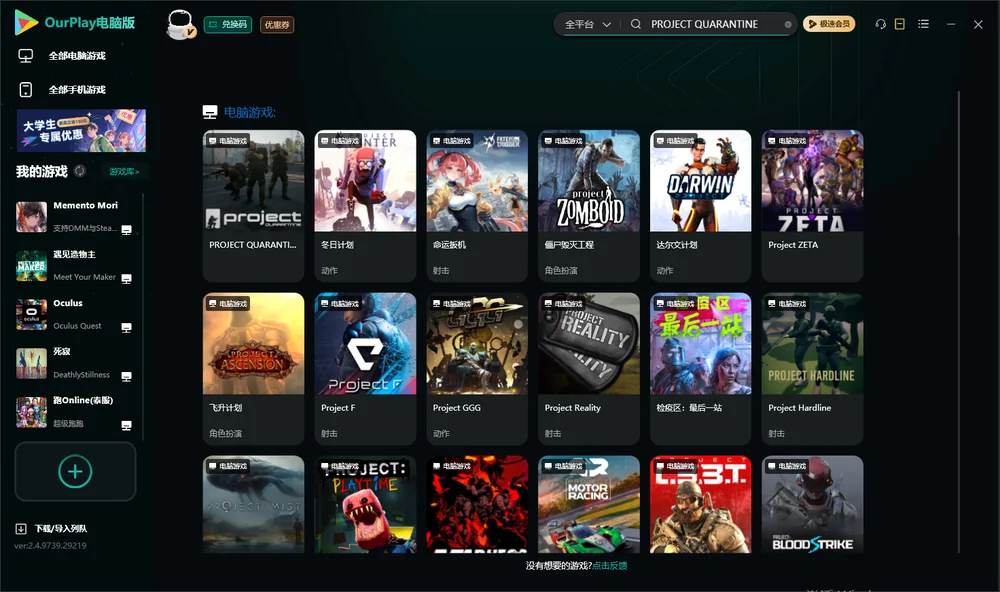
Task: Open the Project Hardline game card
Action: click(812, 368)
